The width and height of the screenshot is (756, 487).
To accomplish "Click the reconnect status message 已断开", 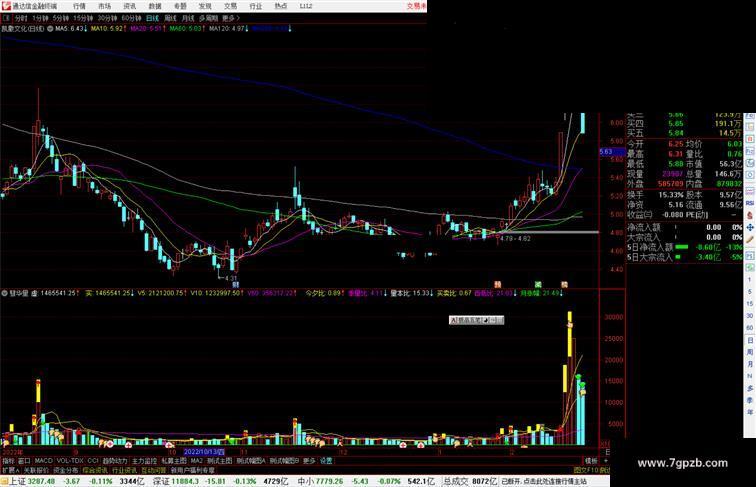I will coord(544,481).
